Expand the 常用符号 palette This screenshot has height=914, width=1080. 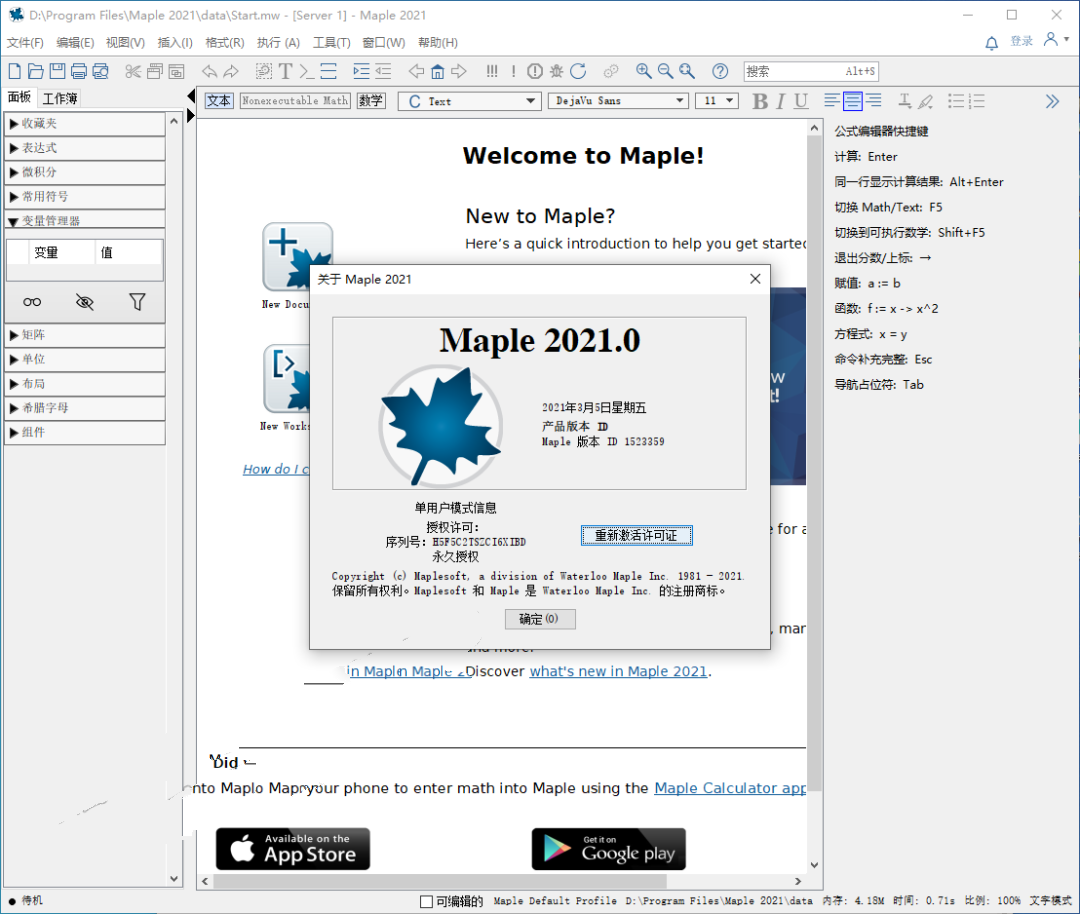[85, 196]
